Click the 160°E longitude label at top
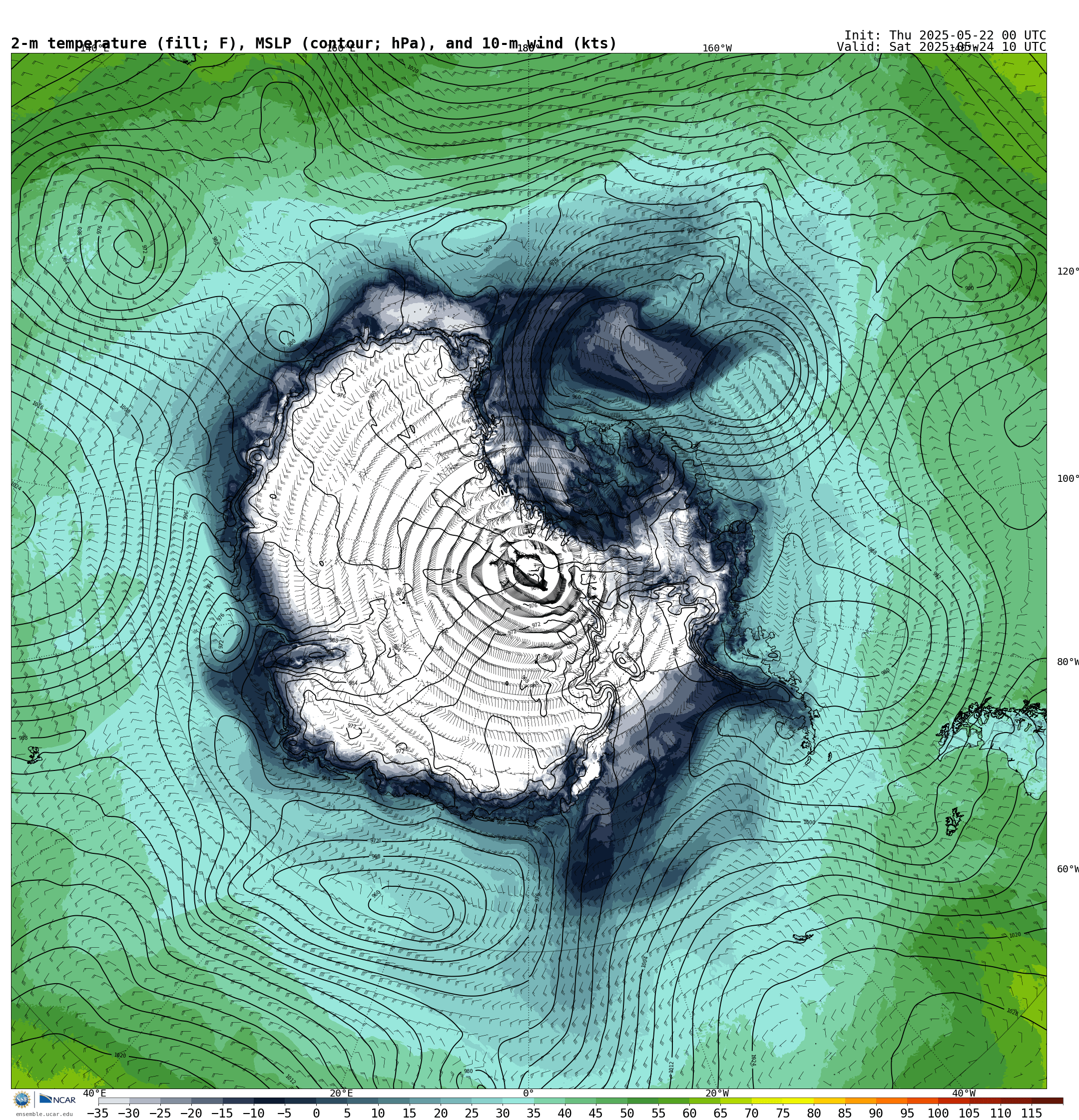This screenshot has width=1079, height=1120. pos(341,48)
